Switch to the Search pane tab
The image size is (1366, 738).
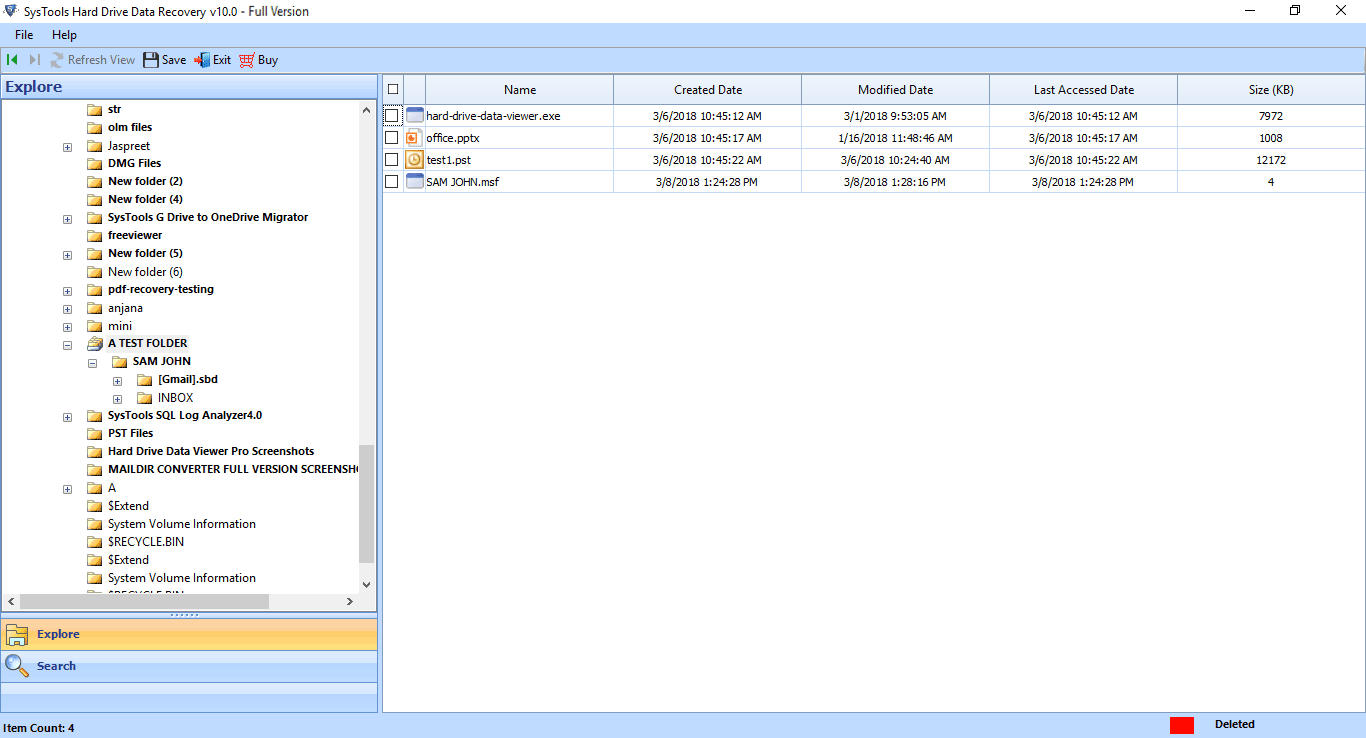click(189, 666)
